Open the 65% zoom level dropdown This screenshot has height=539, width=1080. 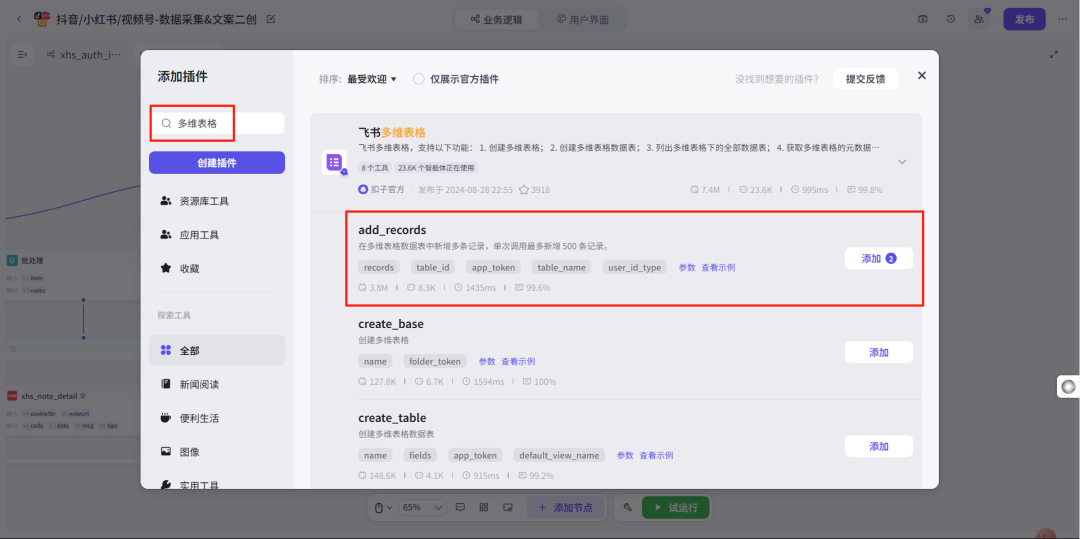[x=422, y=507]
